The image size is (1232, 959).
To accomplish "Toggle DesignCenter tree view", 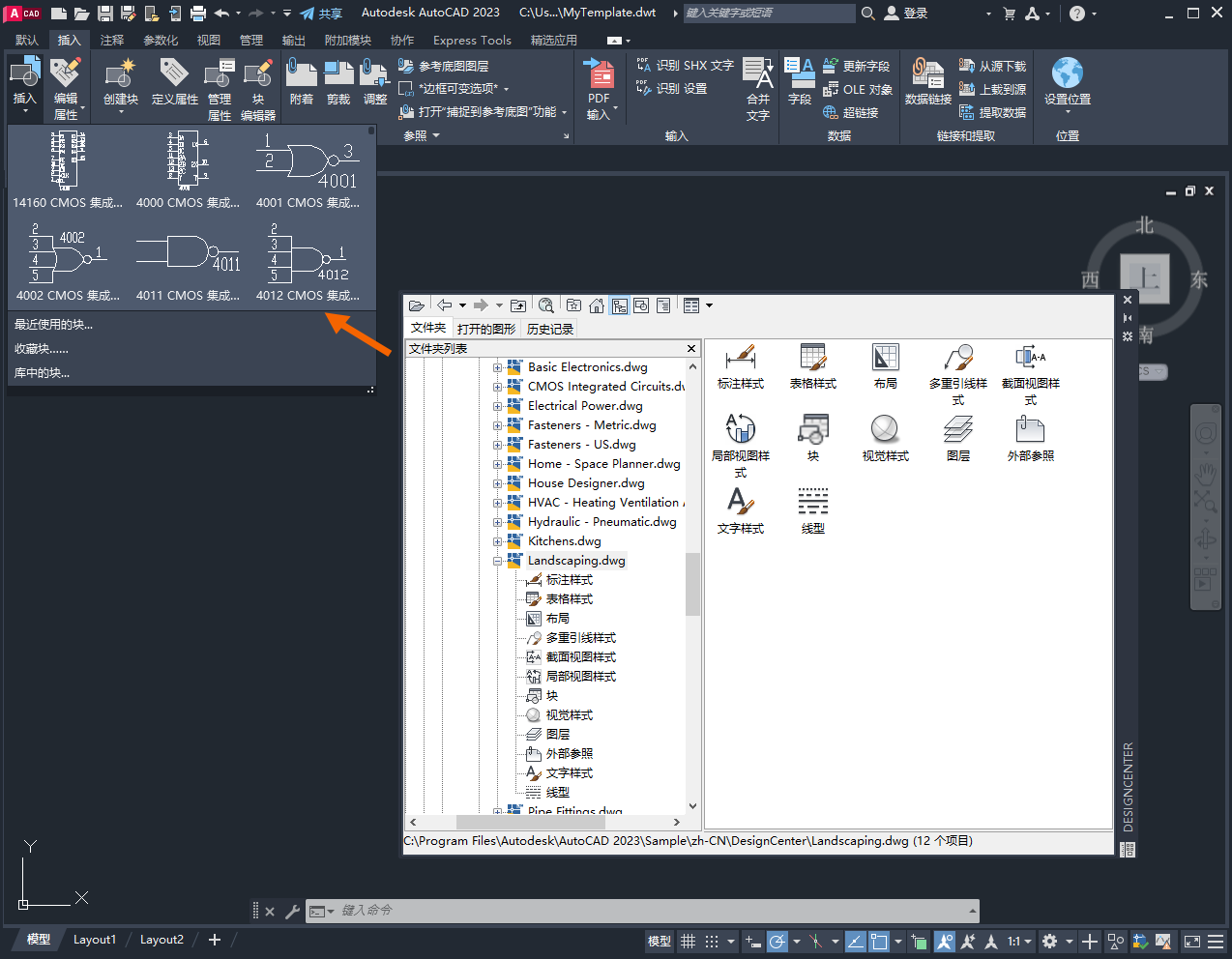I will pyautogui.click(x=620, y=305).
